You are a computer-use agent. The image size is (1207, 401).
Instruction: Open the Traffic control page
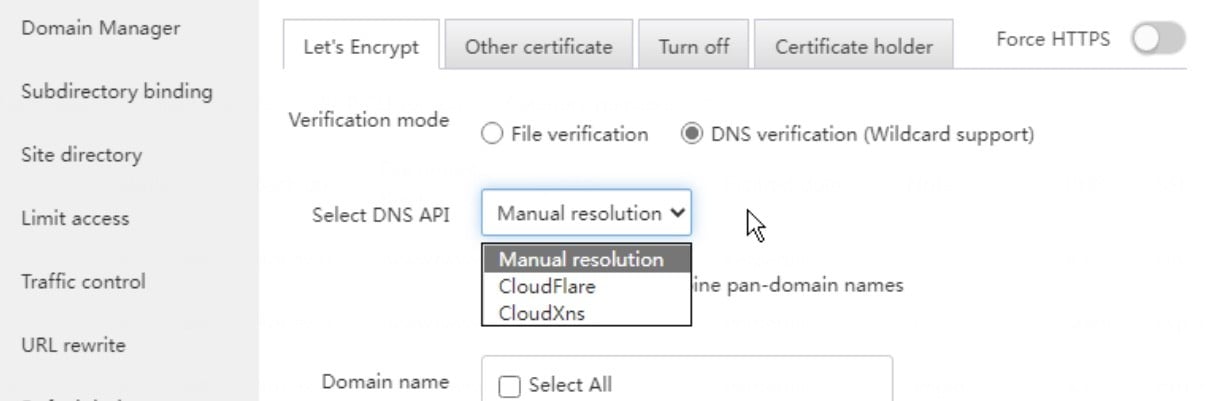[83, 282]
